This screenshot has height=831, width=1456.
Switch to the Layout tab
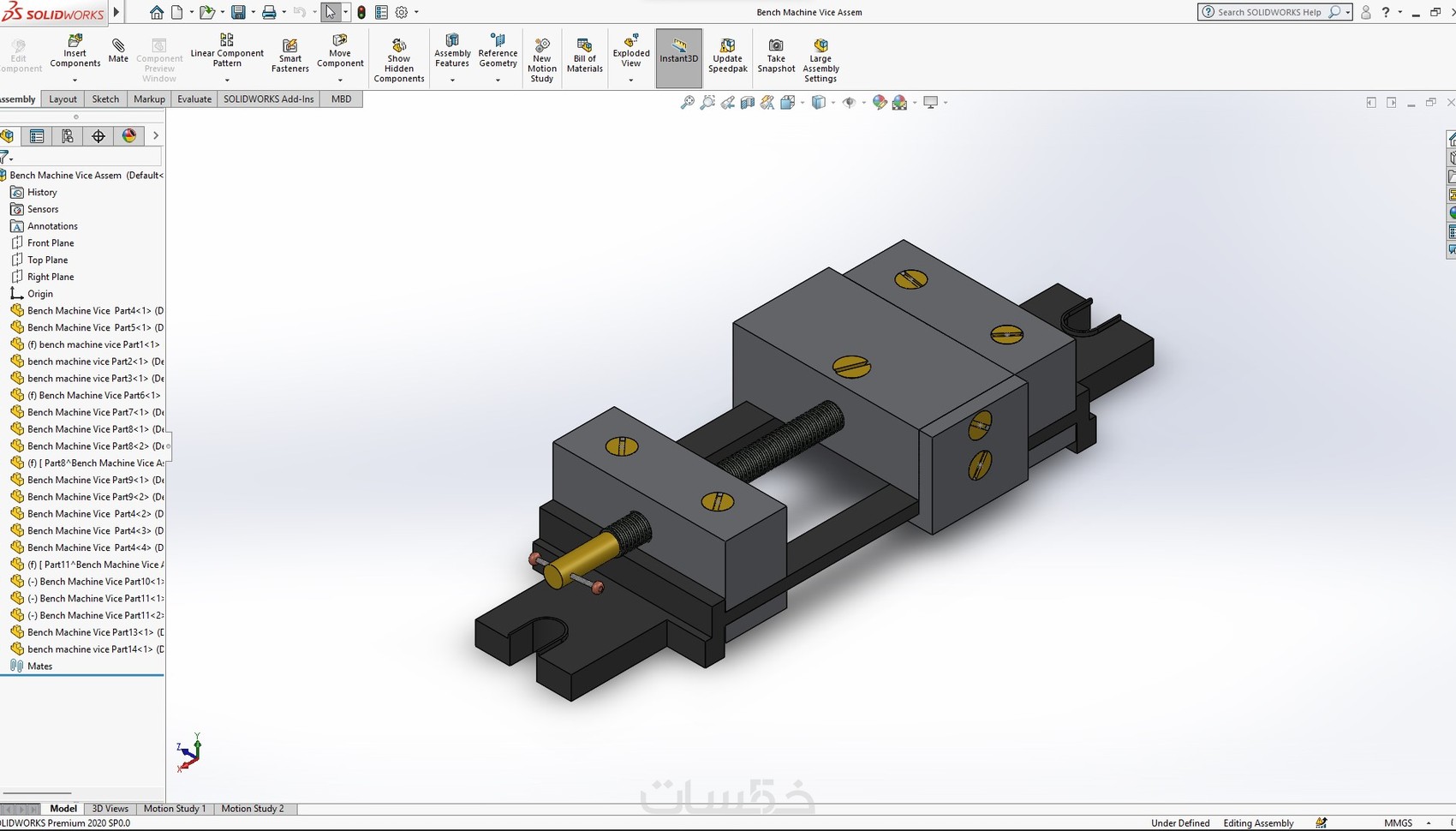(63, 99)
